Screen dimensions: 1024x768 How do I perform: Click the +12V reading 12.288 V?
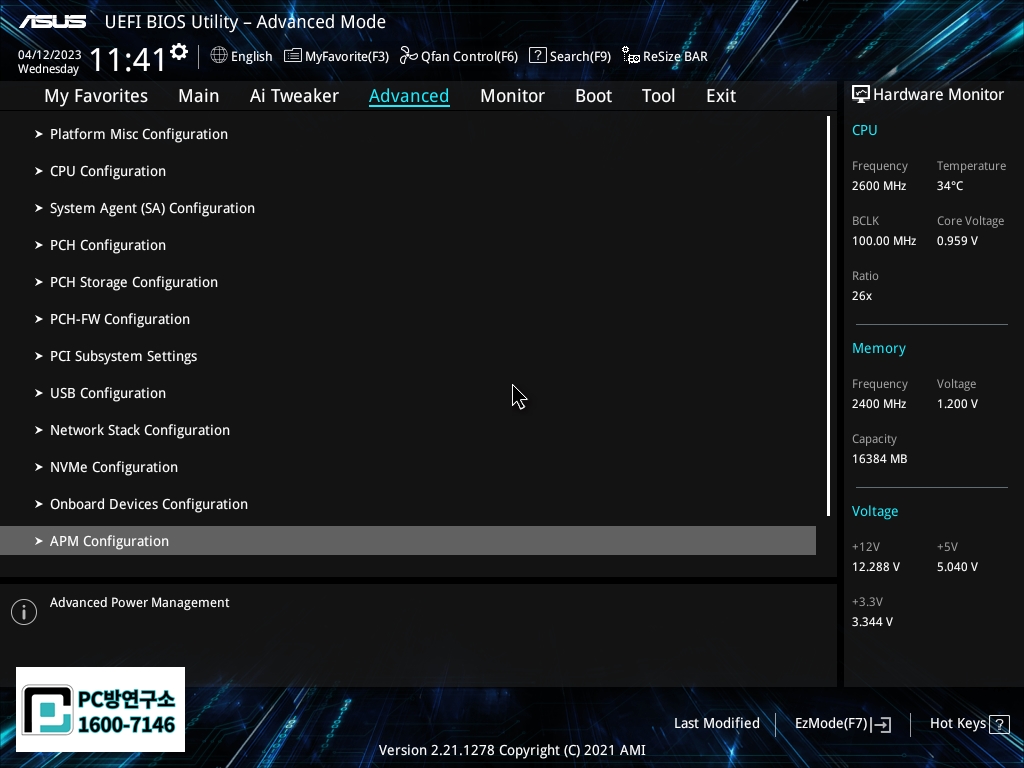pos(875,567)
